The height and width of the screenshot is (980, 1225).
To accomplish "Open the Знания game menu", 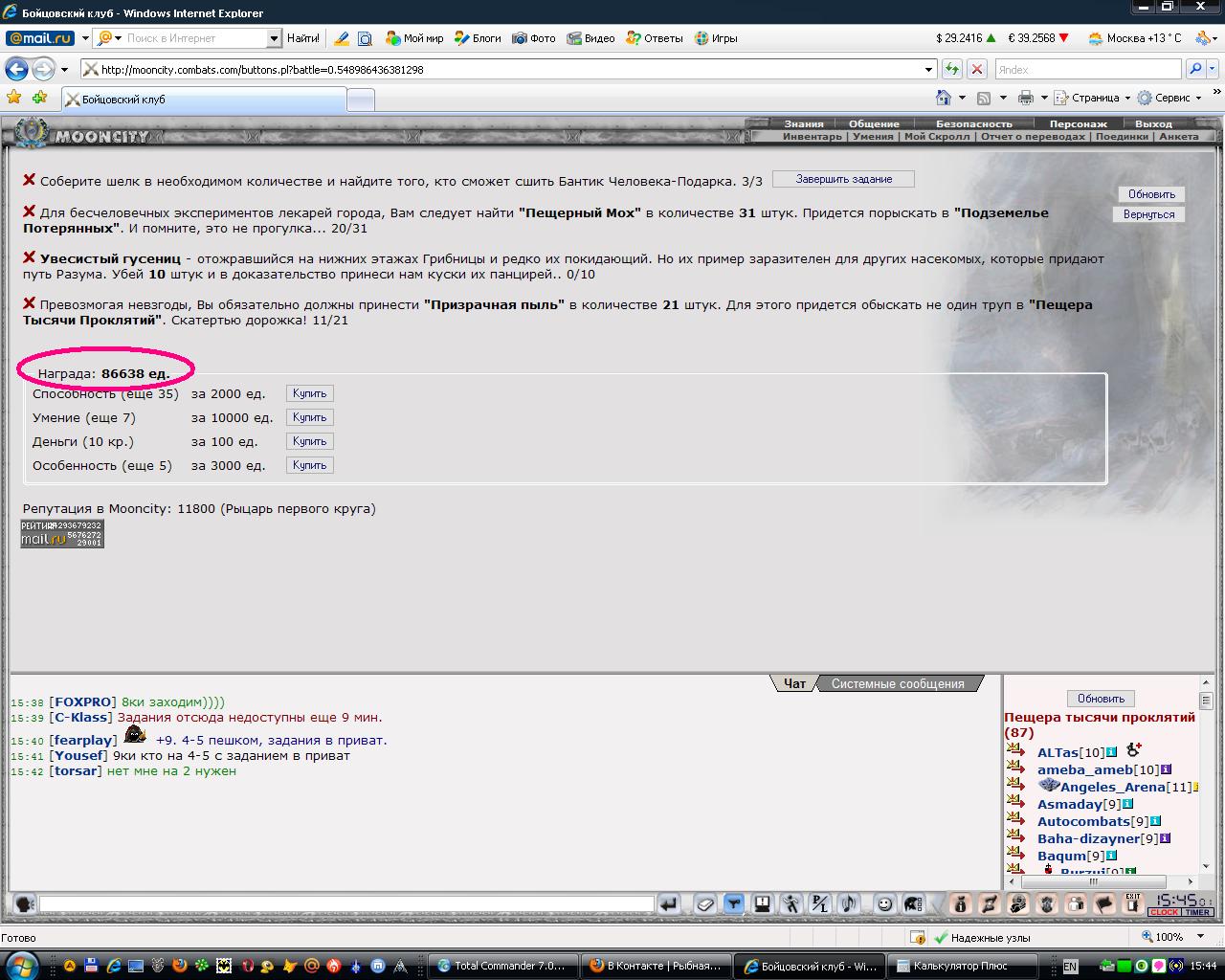I will coord(803,123).
